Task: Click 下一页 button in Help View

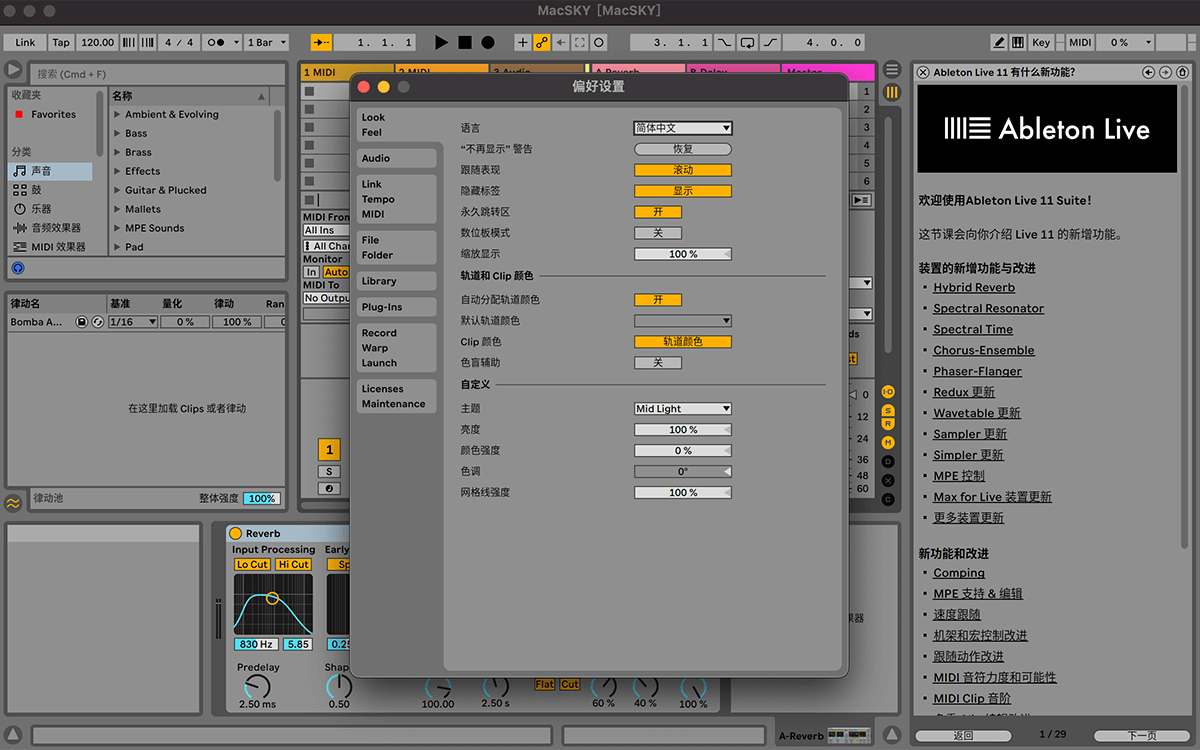Action: point(1142,735)
